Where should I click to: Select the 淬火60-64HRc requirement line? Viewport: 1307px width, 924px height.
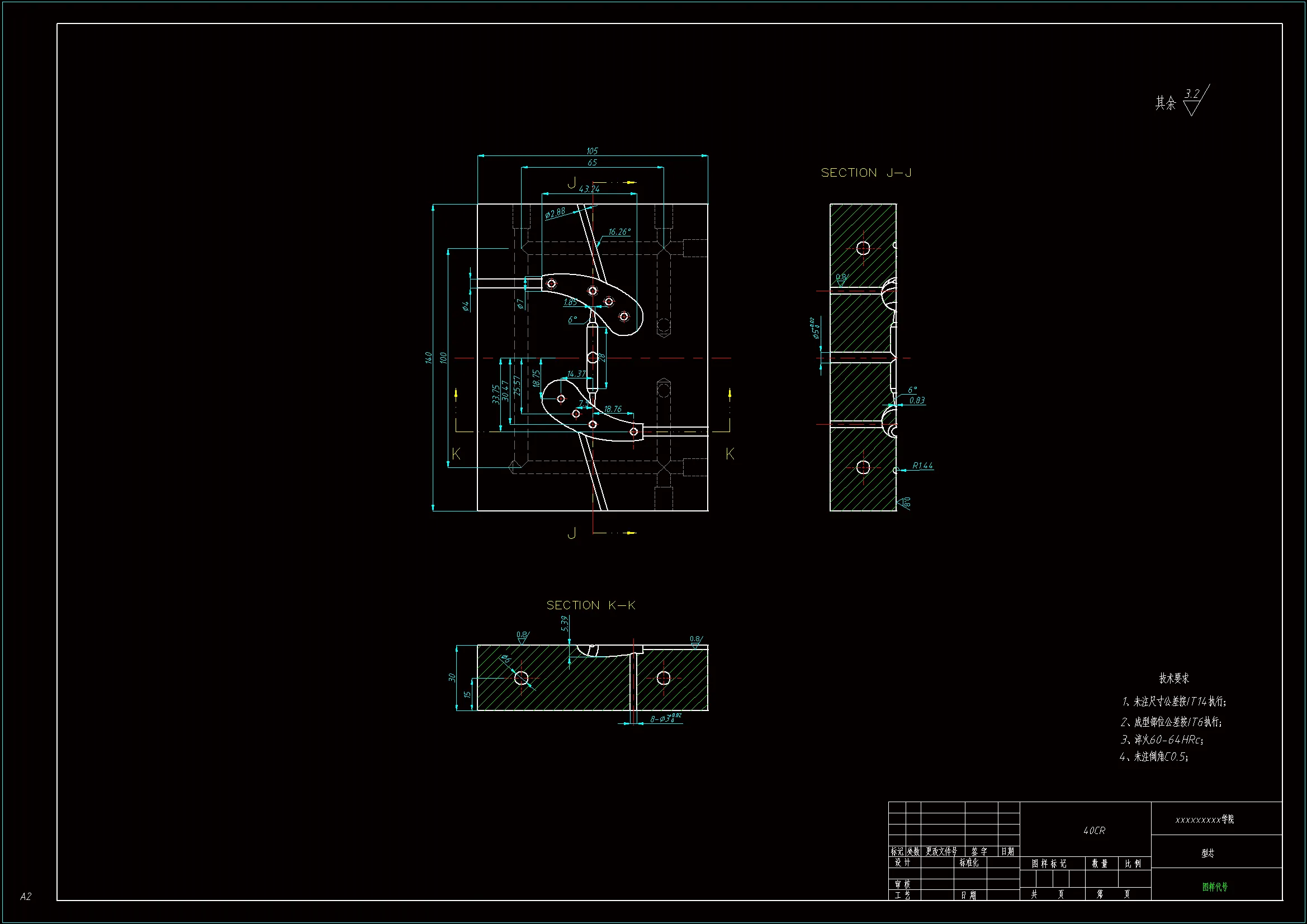1162,740
